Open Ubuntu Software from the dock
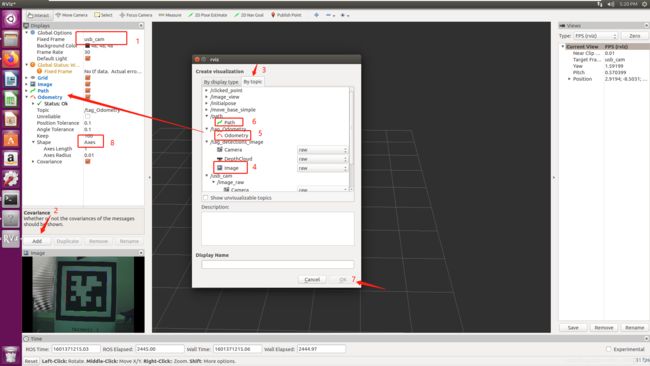Screen dimensions: 650x366 pyautogui.click(x=11, y=139)
